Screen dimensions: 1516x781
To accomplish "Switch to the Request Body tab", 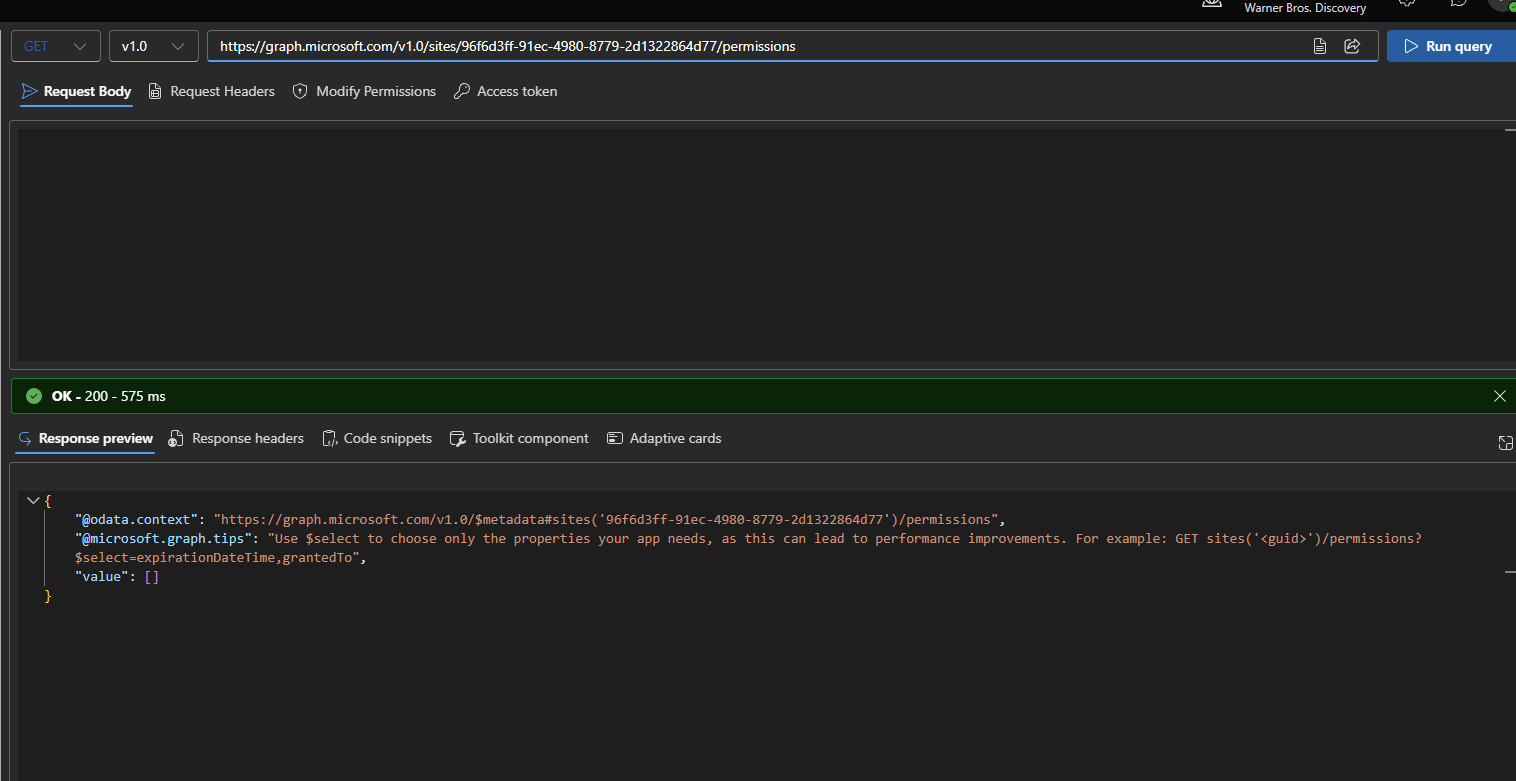I will (x=76, y=91).
